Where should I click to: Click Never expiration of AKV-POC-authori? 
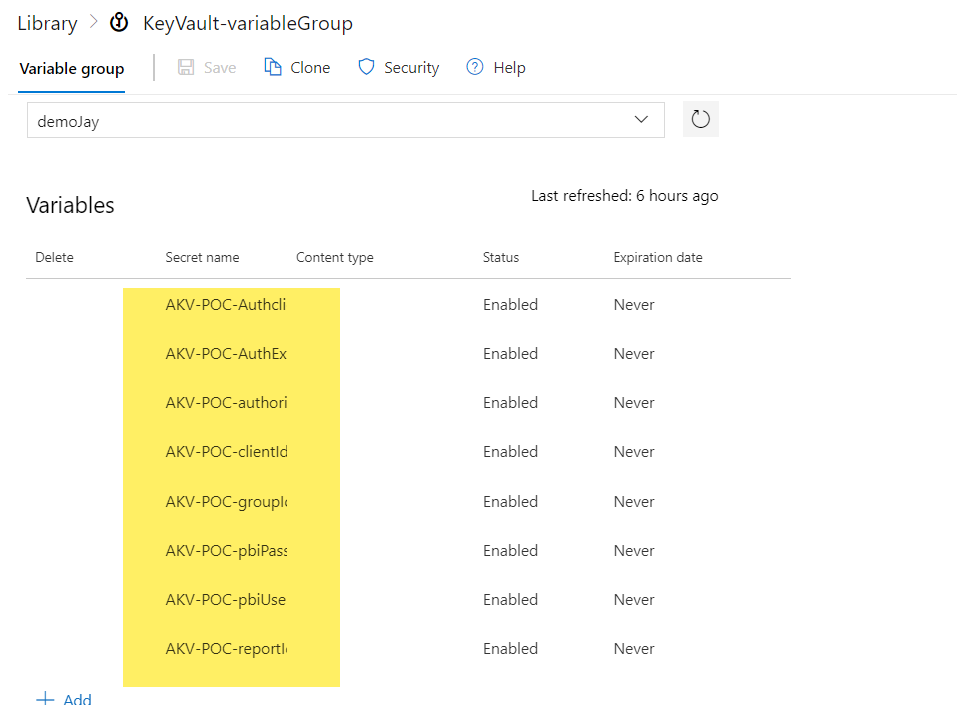tap(634, 403)
